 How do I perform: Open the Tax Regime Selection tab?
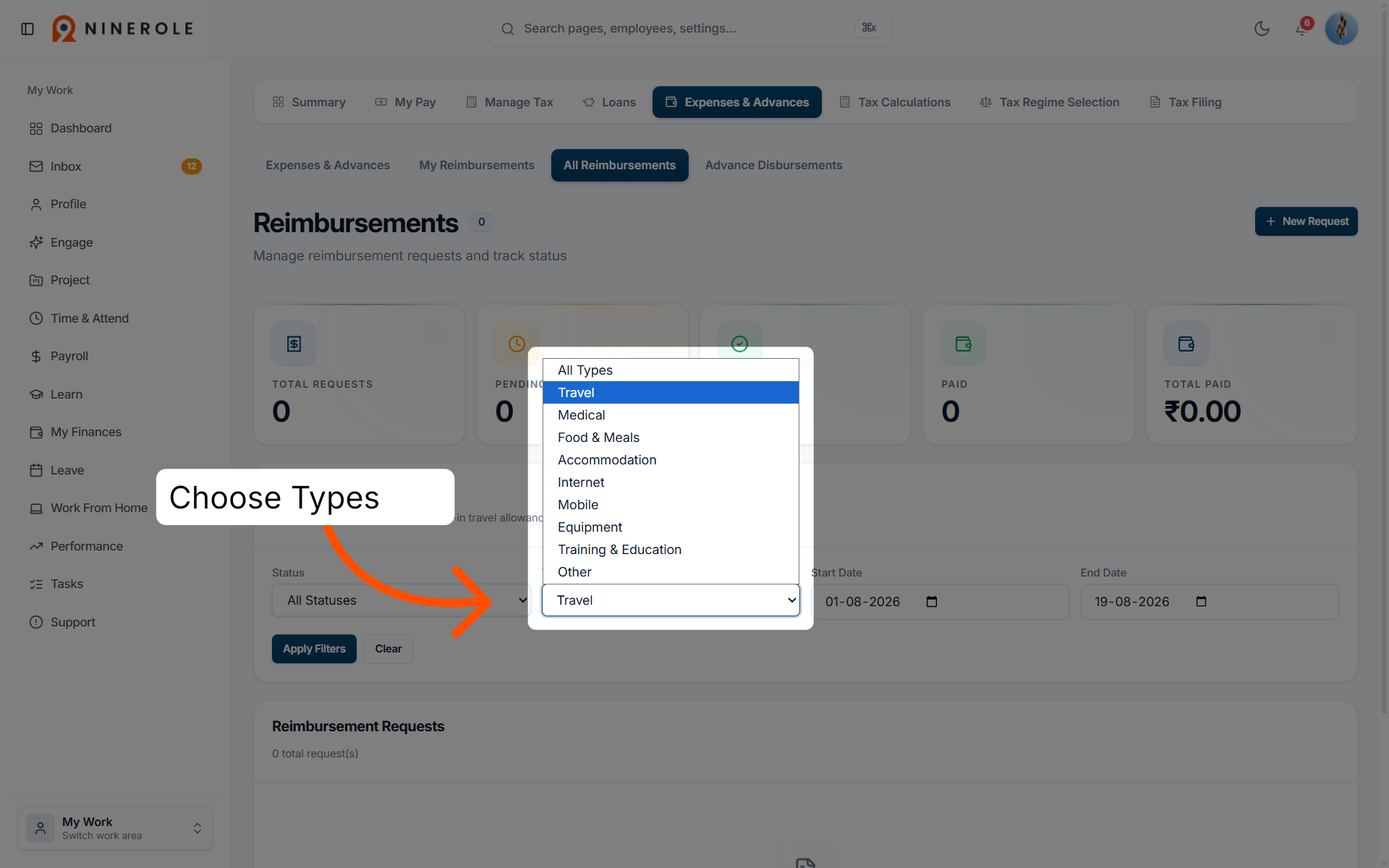click(x=1050, y=102)
